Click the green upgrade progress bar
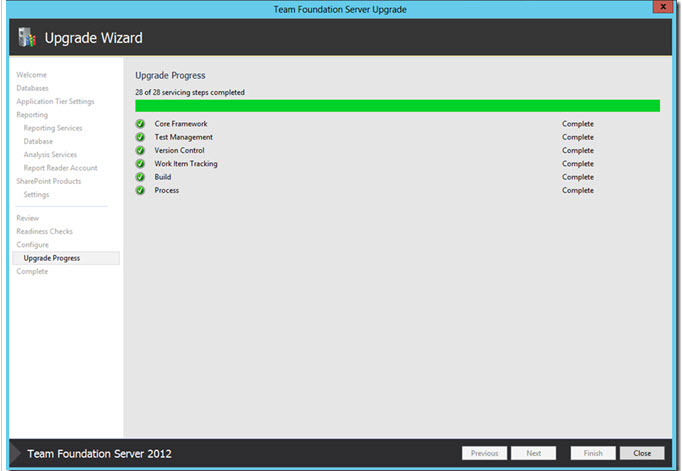Viewport: 682px width, 471px height. [397, 106]
